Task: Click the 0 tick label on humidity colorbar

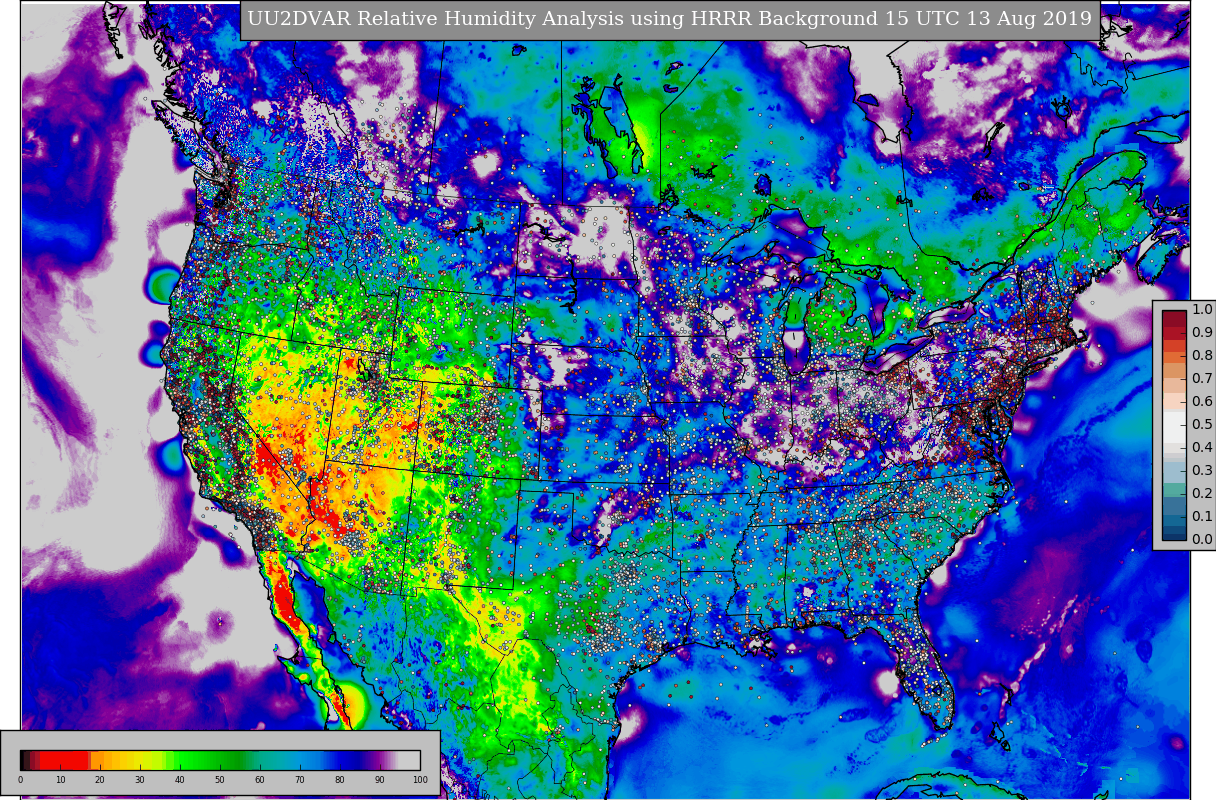Action: pyautogui.click(x=20, y=780)
